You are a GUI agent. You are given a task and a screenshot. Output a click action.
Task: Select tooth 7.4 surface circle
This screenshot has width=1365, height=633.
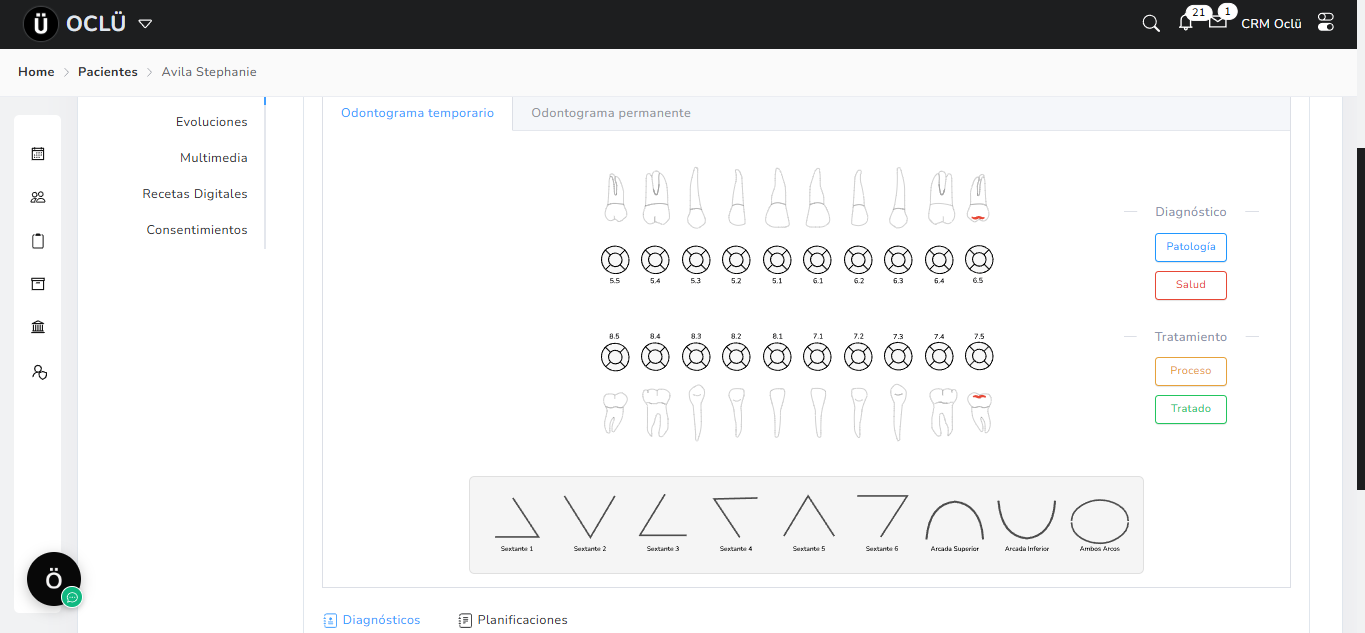pyautogui.click(x=939, y=356)
